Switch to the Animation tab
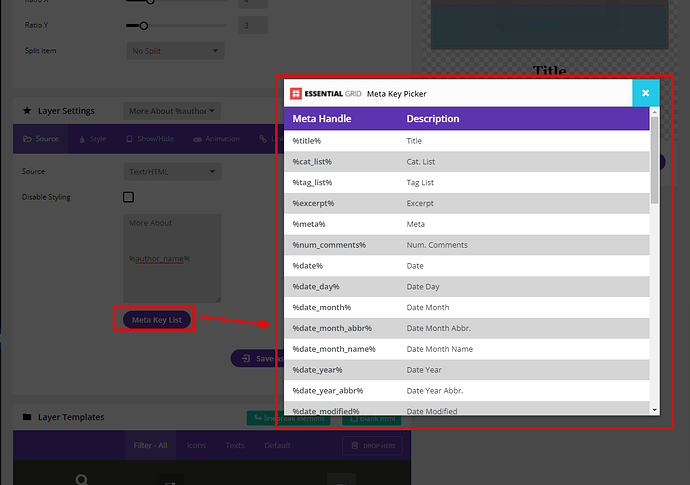The width and height of the screenshot is (690, 485). [x=217, y=139]
